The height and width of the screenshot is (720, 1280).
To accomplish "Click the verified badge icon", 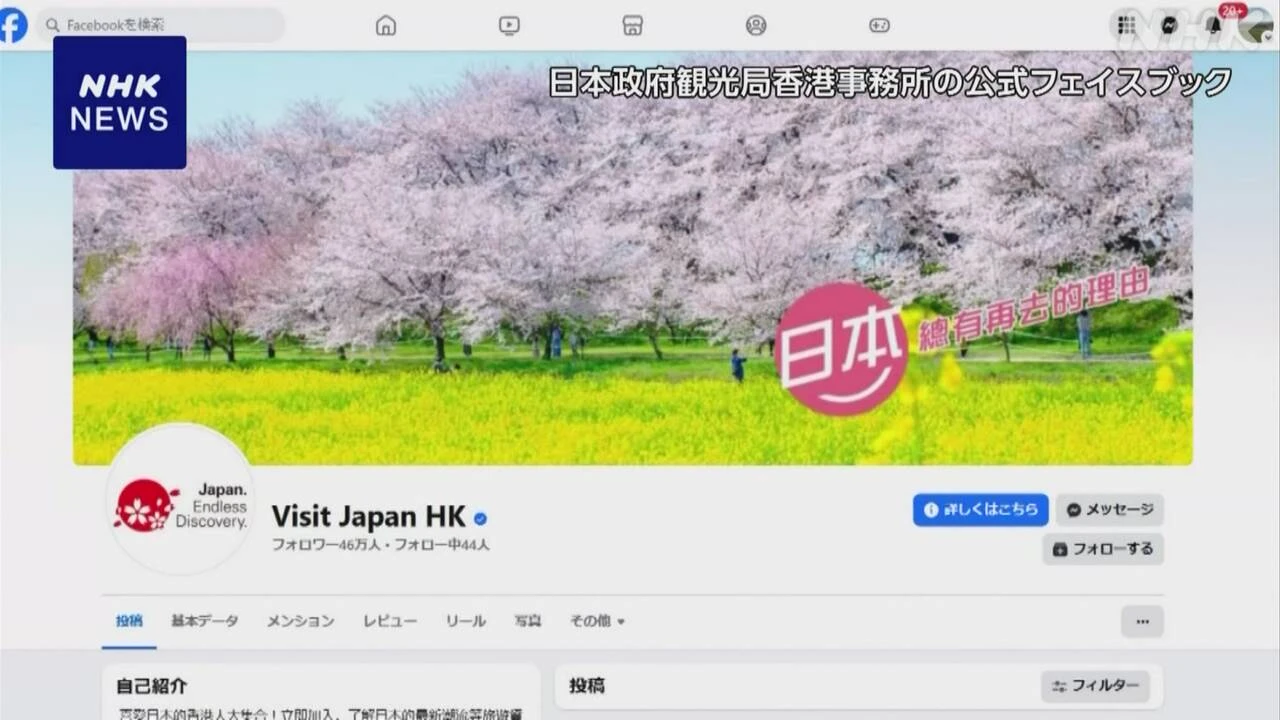I will [481, 518].
